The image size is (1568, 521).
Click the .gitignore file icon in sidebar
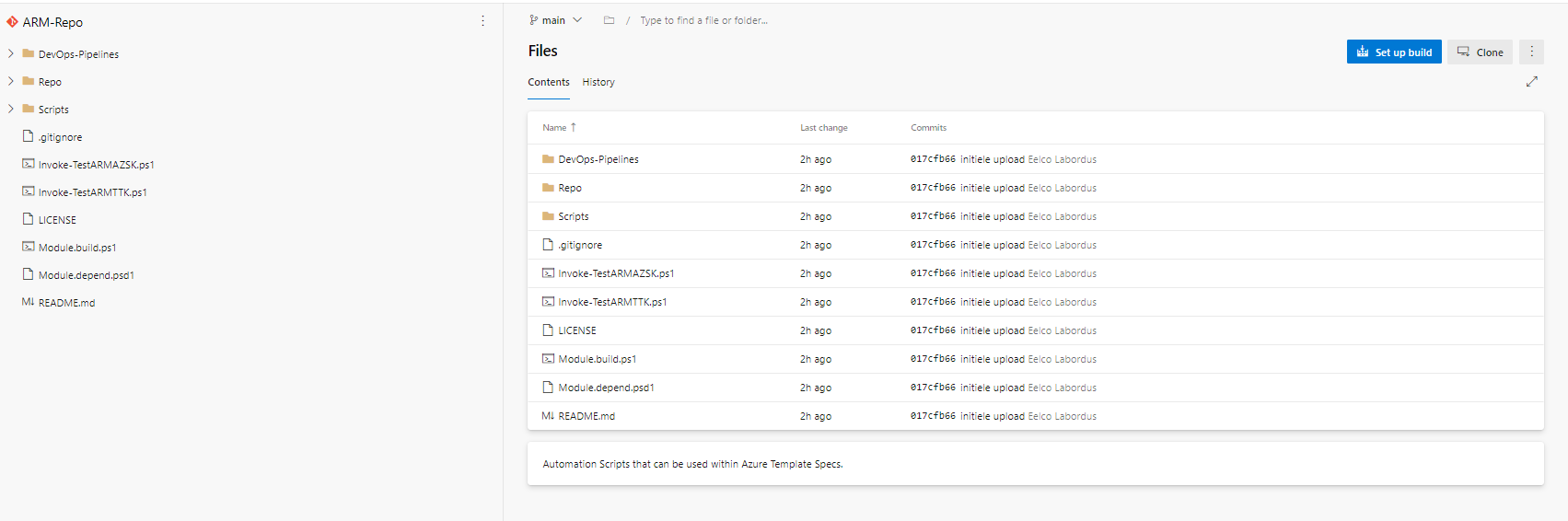click(x=28, y=137)
